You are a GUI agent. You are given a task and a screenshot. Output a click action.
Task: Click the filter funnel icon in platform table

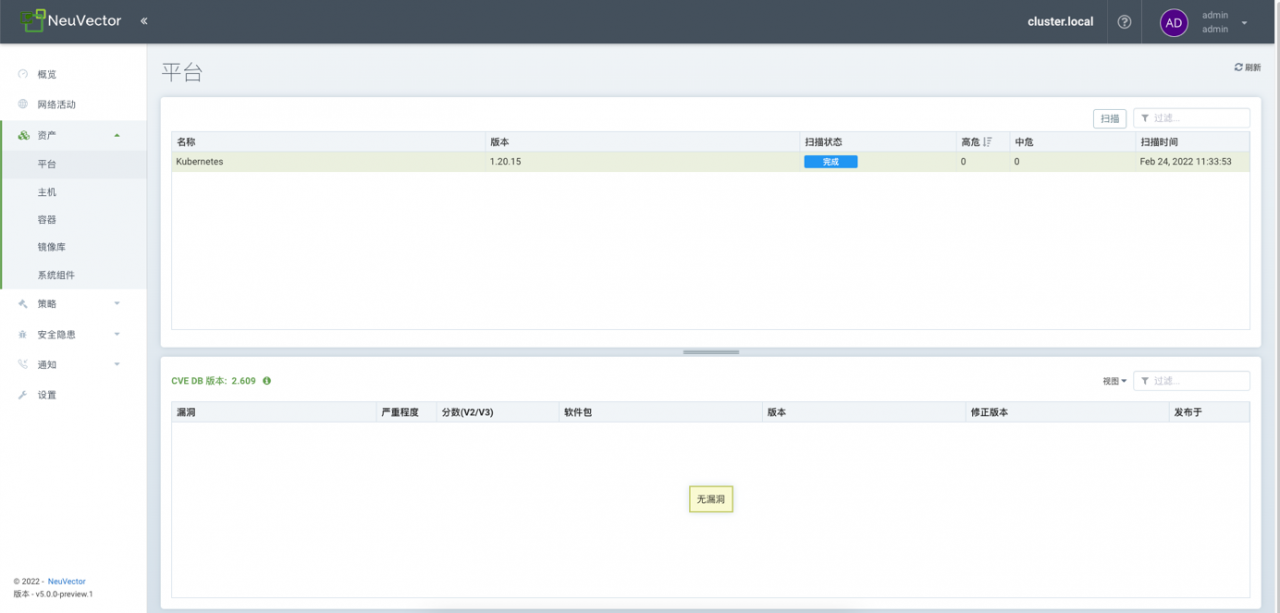click(1144, 118)
